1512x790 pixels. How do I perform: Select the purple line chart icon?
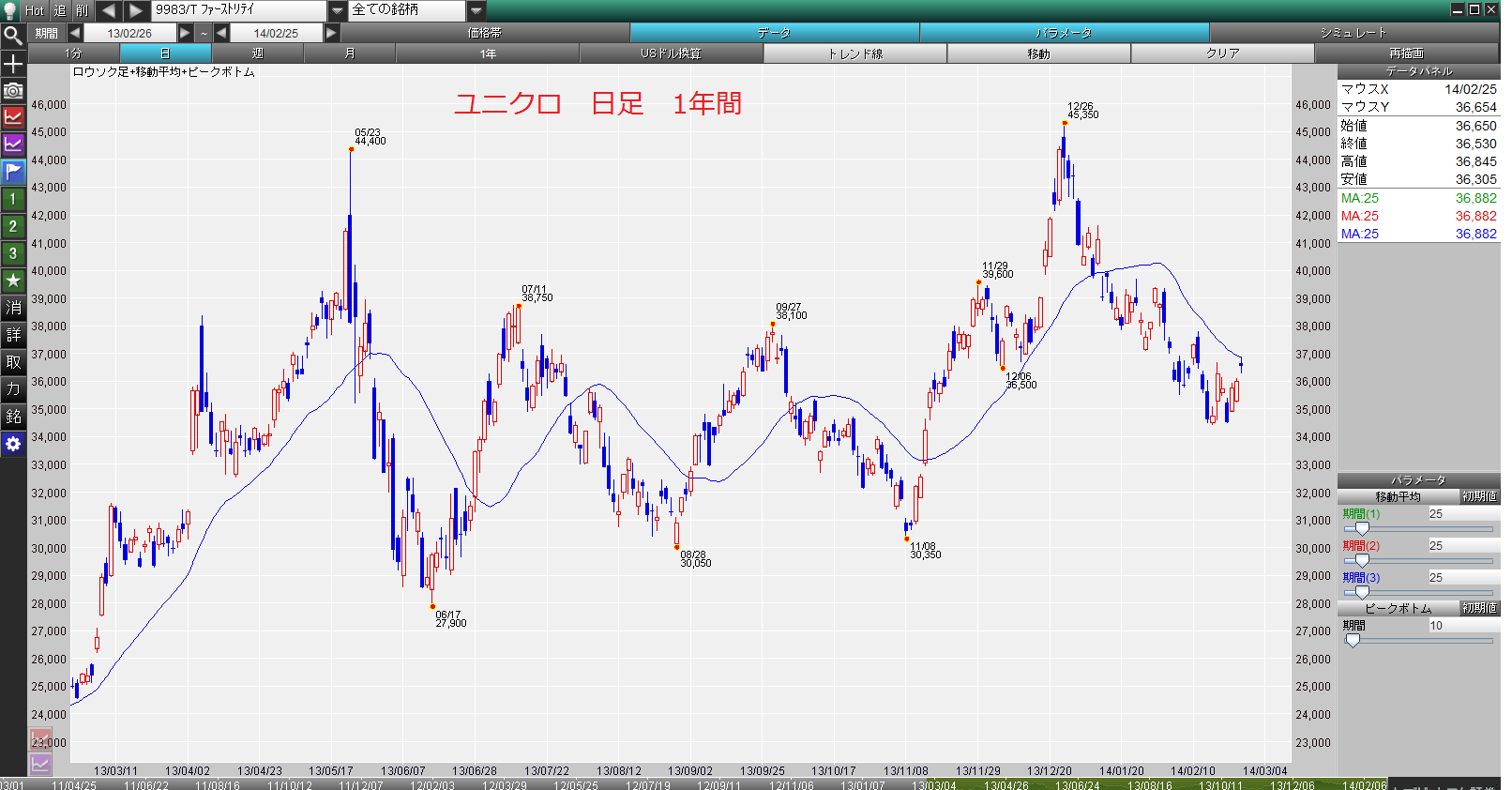coord(13,144)
